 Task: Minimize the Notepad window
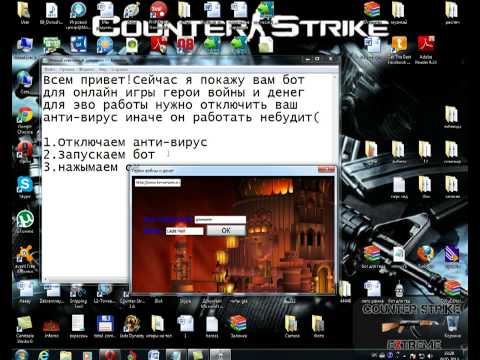[x=308, y=59]
